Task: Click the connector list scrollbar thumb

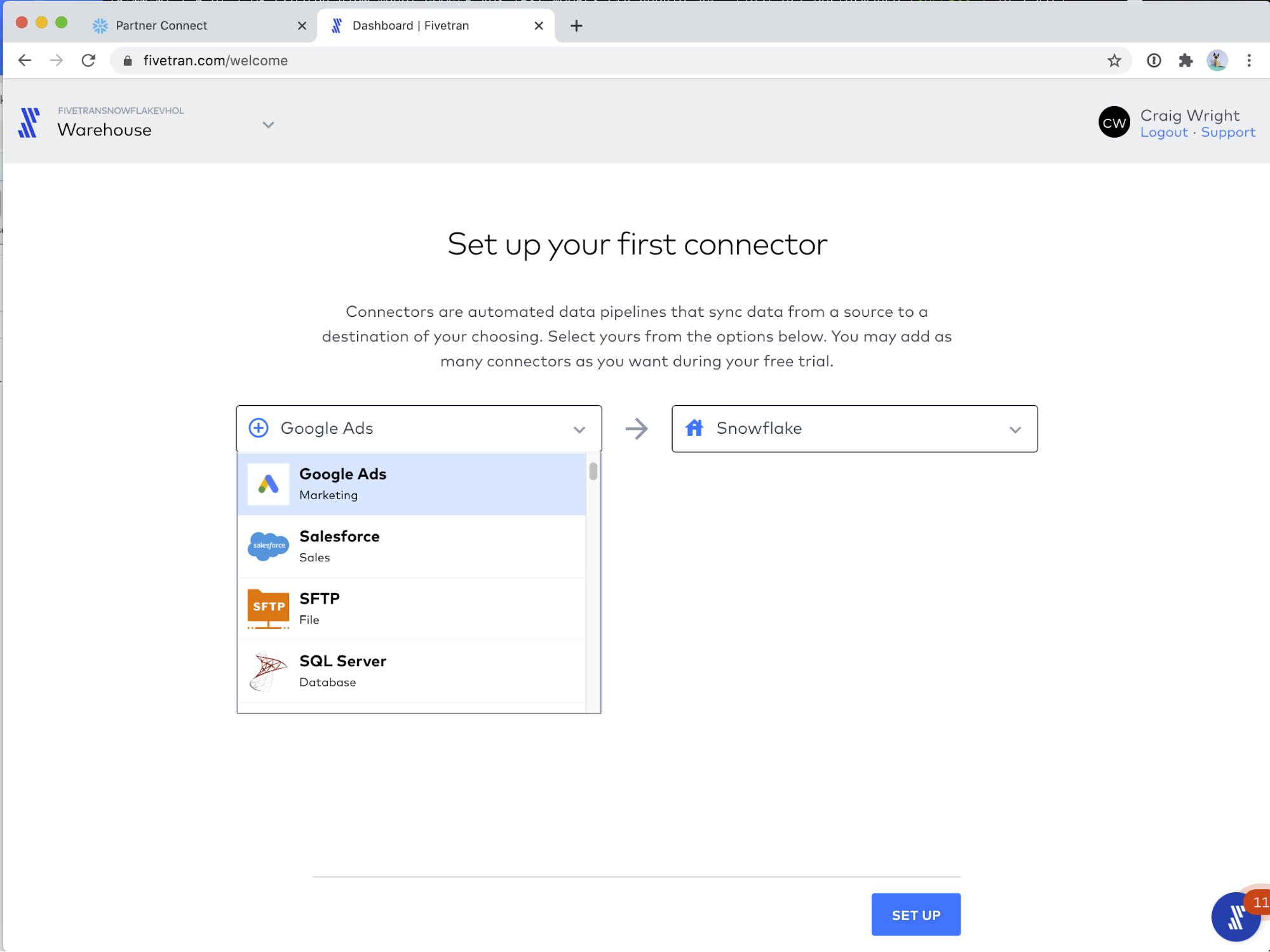Action: point(593,472)
